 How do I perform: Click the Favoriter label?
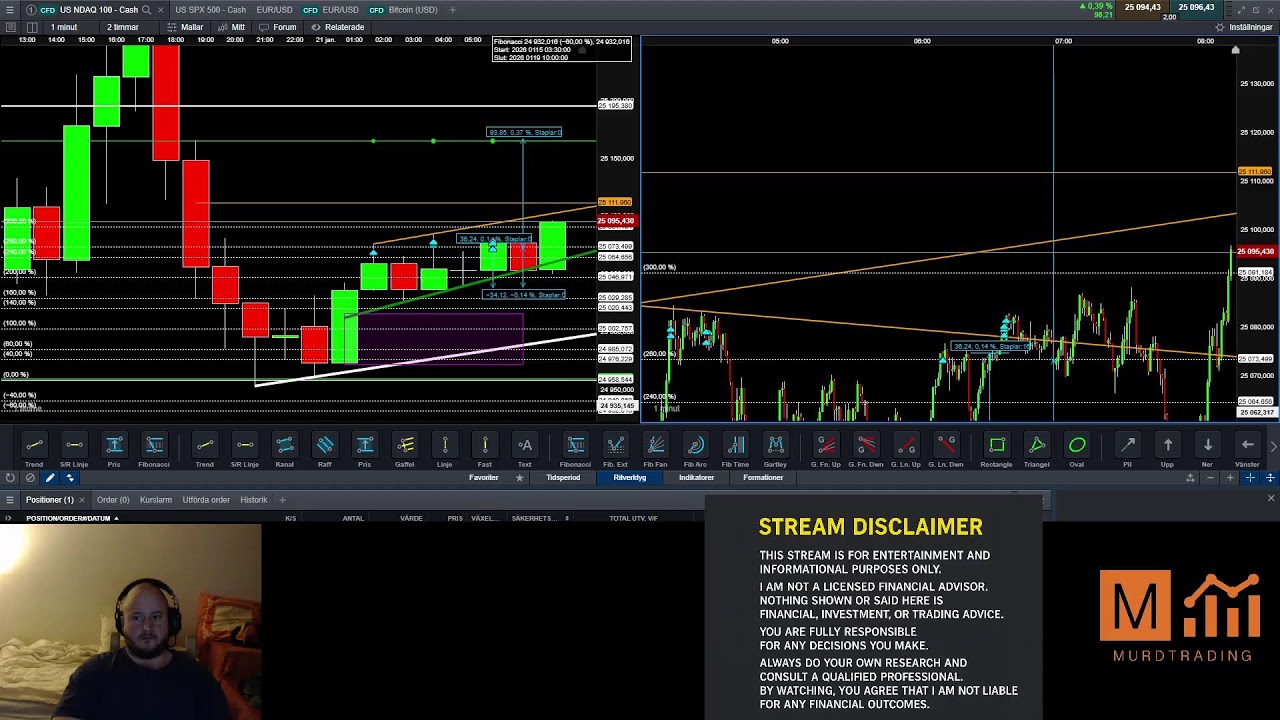(484, 478)
